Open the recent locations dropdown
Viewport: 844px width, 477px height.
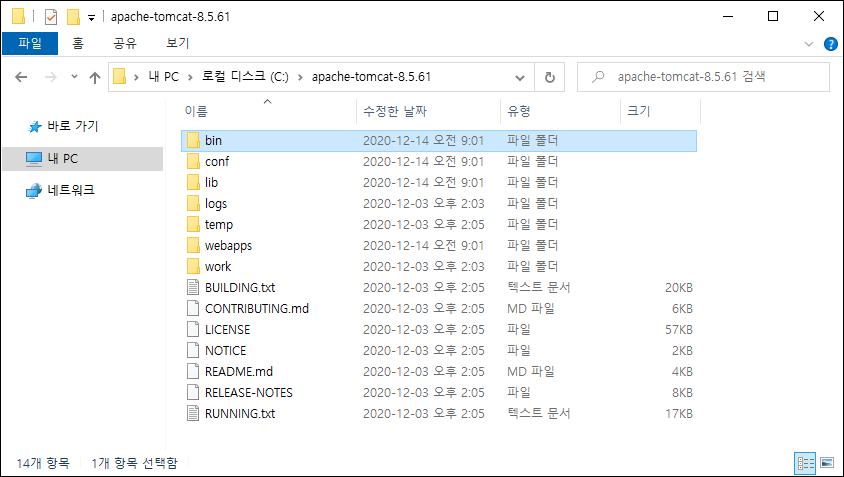pyautogui.click(x=74, y=77)
